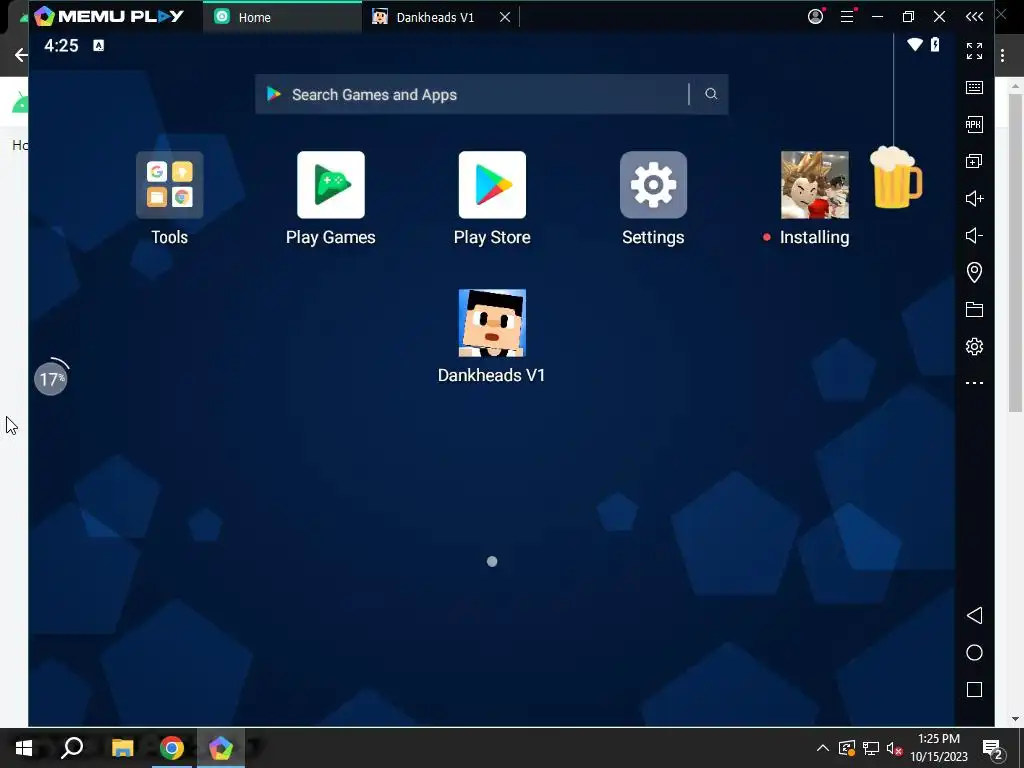Click the APK install icon
The width and height of the screenshot is (1024, 768).
974,124
